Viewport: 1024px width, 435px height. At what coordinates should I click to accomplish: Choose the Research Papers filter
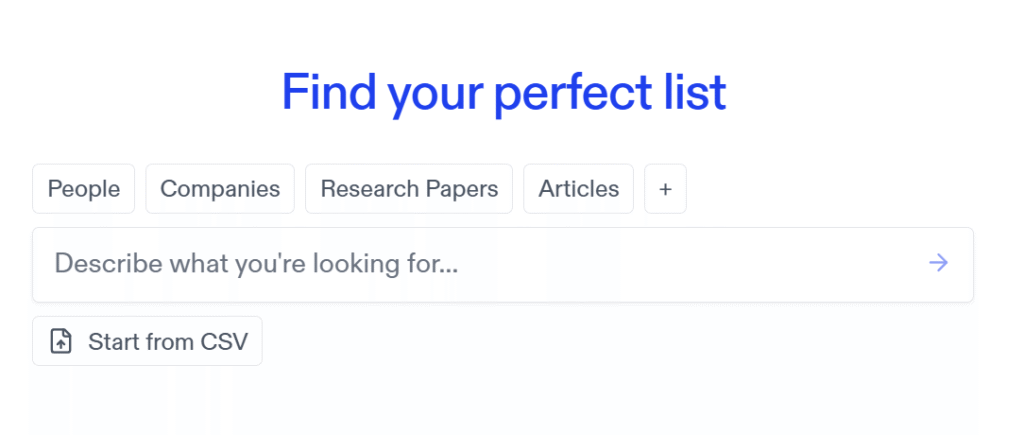[409, 189]
